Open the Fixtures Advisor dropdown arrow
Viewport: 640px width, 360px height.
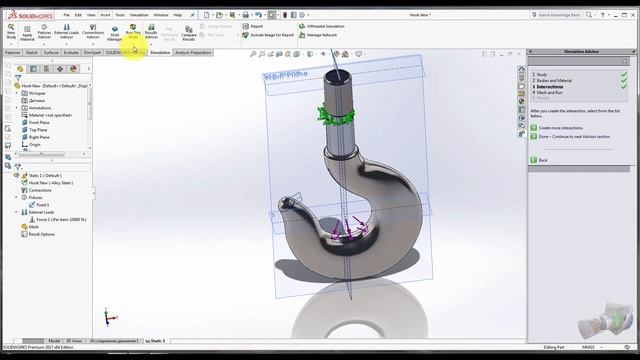[44, 44]
